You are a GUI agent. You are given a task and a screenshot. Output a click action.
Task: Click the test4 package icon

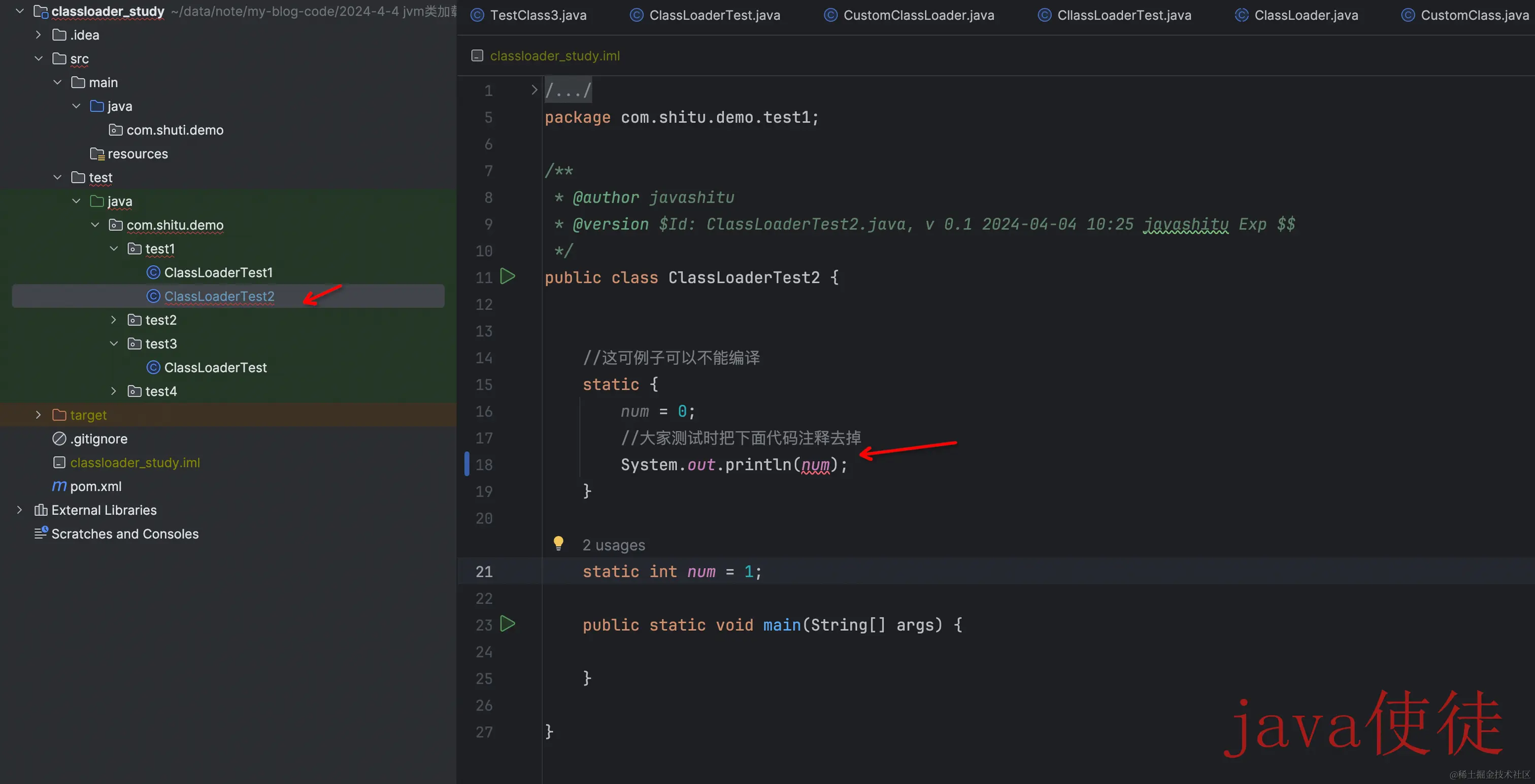[x=135, y=391]
